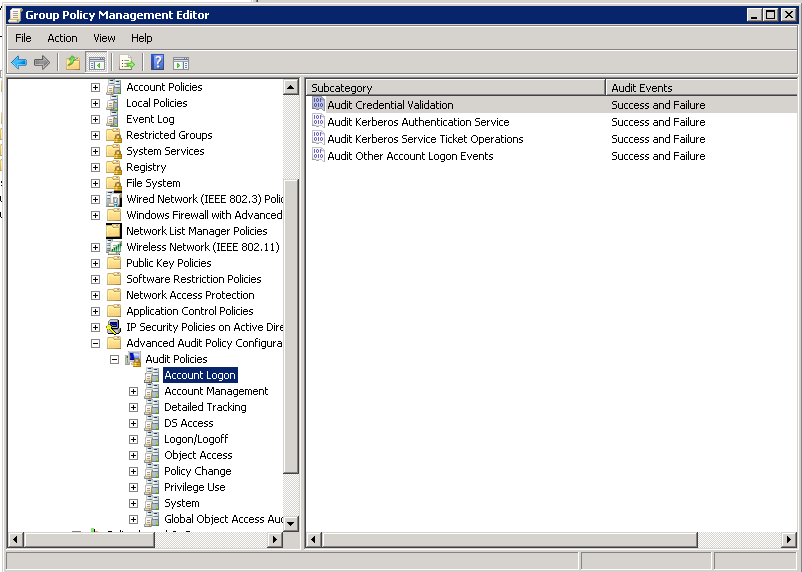Click tree pane vertical scrollbar up arrow
Viewport: 802px width, 572px height.
click(291, 87)
